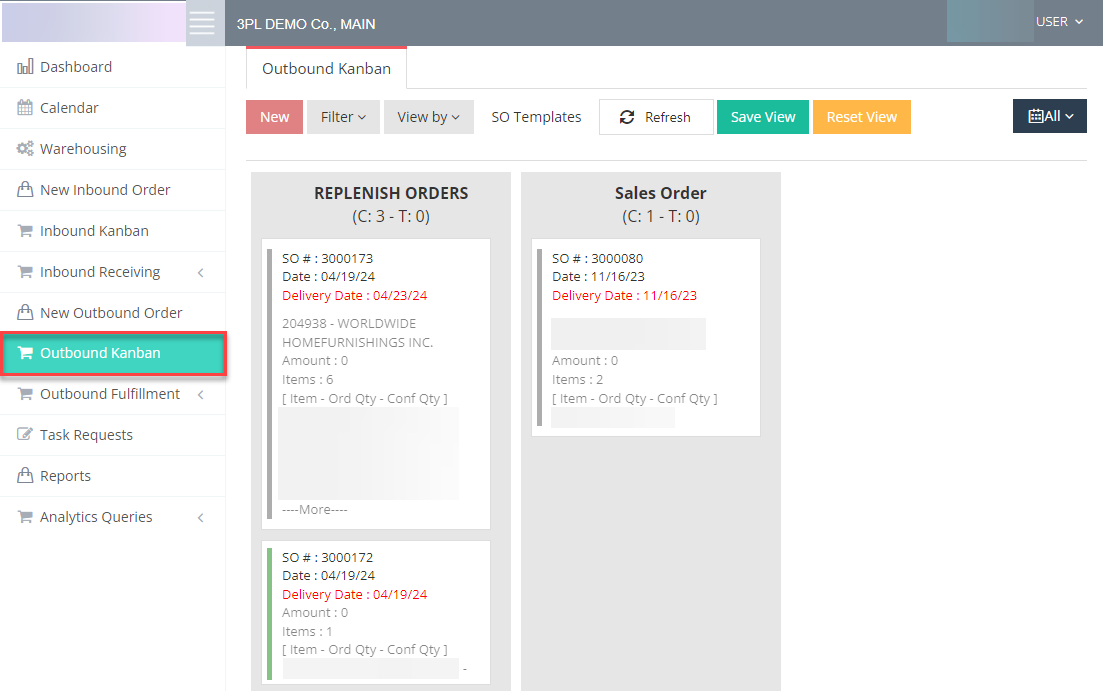Click the hamburger menu icon
The height and width of the screenshot is (691, 1103).
[202, 23]
